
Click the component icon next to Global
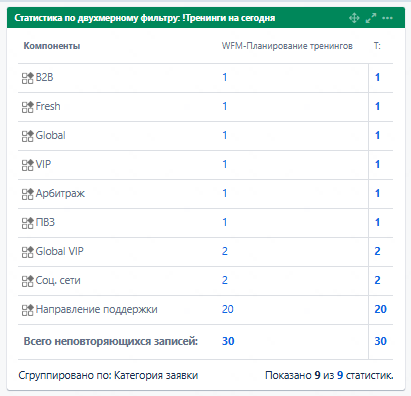pos(28,136)
